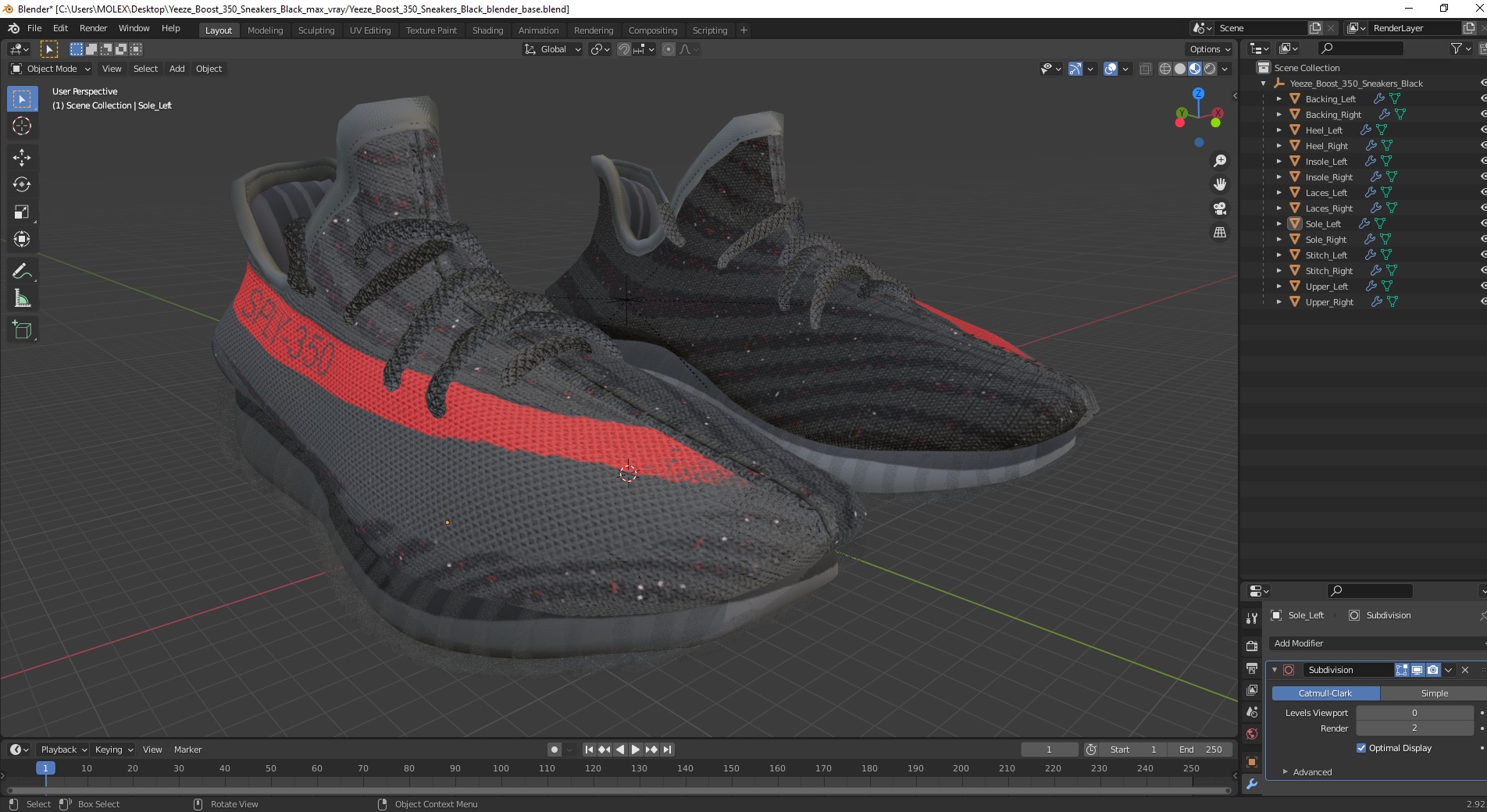The height and width of the screenshot is (812, 1487).
Task: Click the End frame field
Action: tap(1202, 750)
